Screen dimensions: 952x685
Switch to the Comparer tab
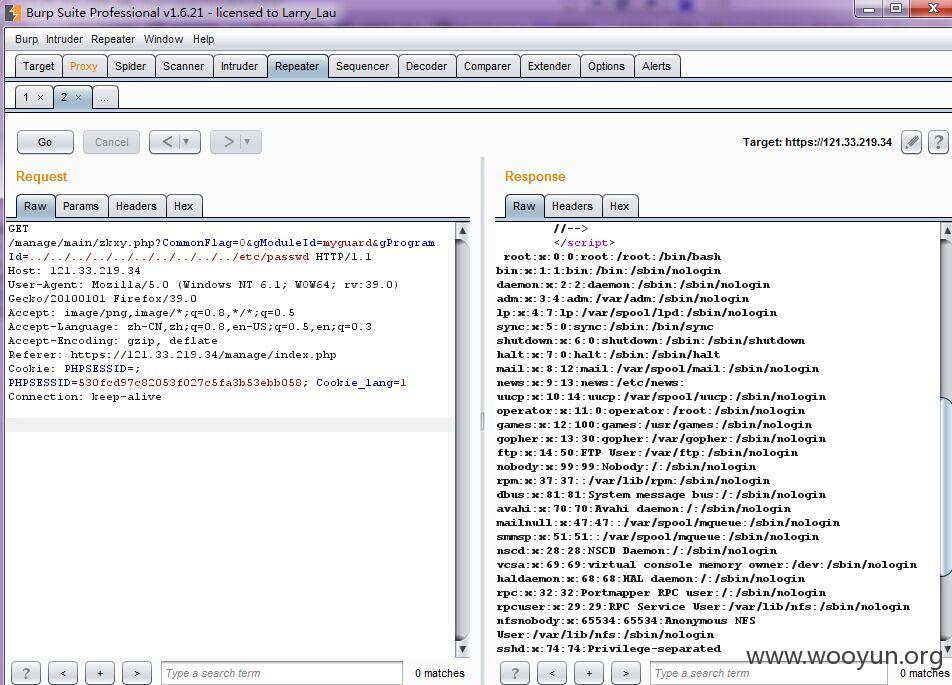pos(488,66)
